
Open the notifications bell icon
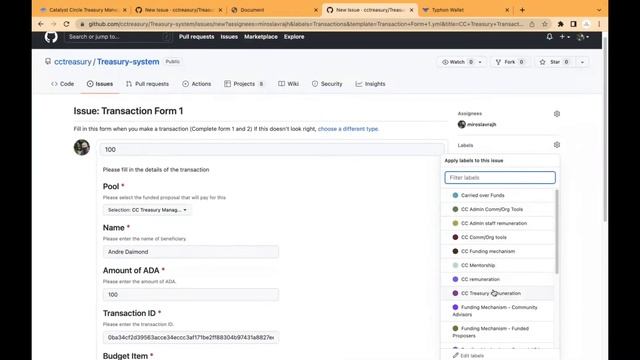pyautogui.click(x=549, y=37)
